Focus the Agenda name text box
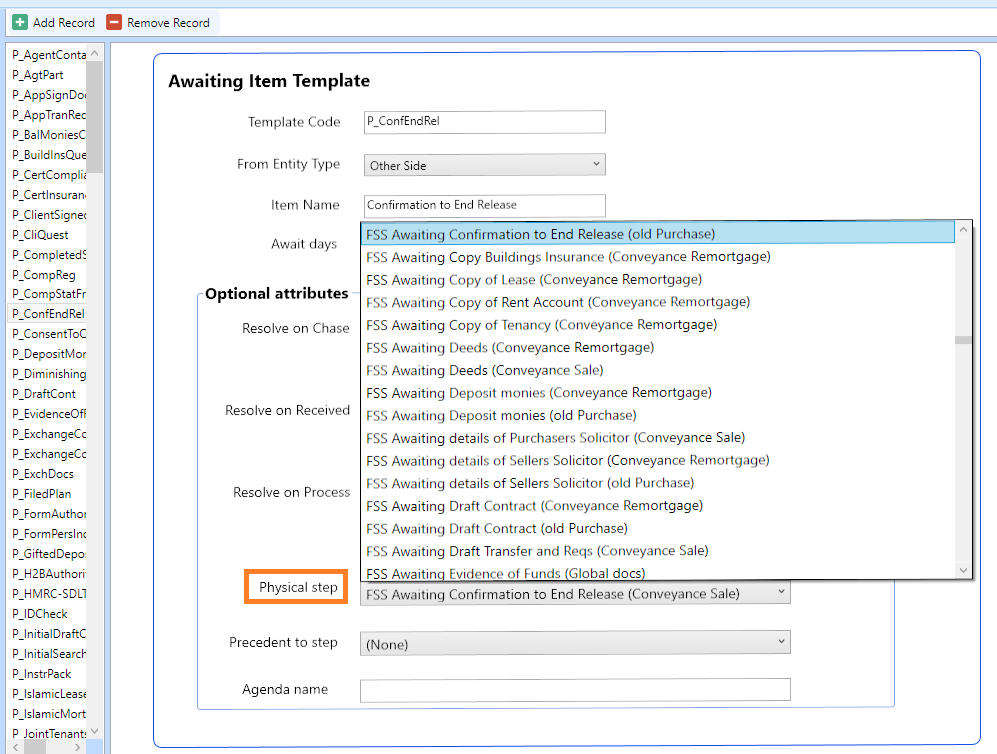997x754 pixels. click(575, 689)
